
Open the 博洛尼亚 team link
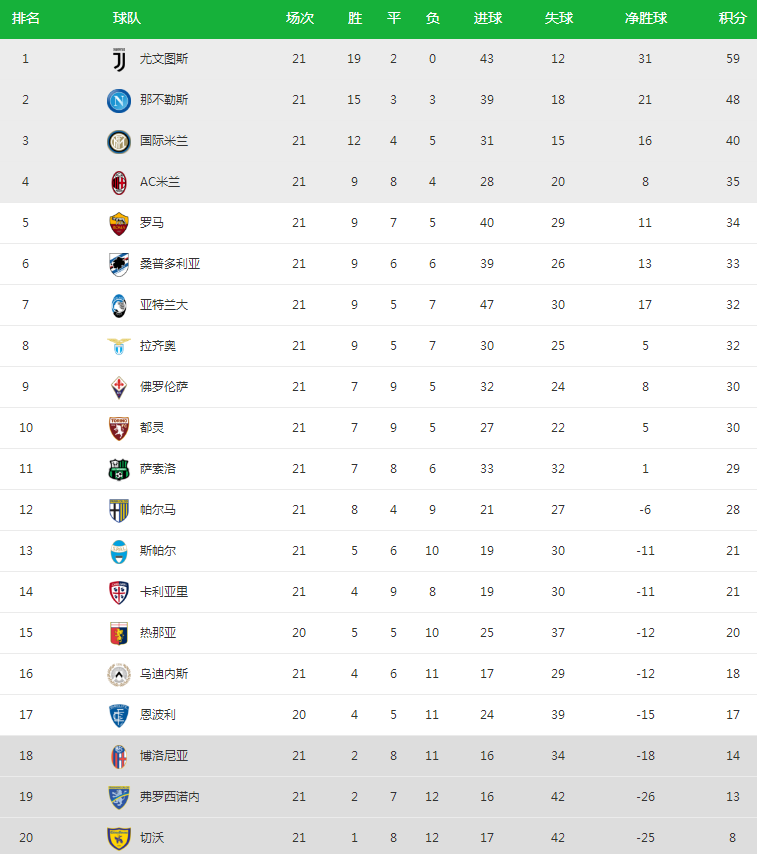(x=164, y=756)
